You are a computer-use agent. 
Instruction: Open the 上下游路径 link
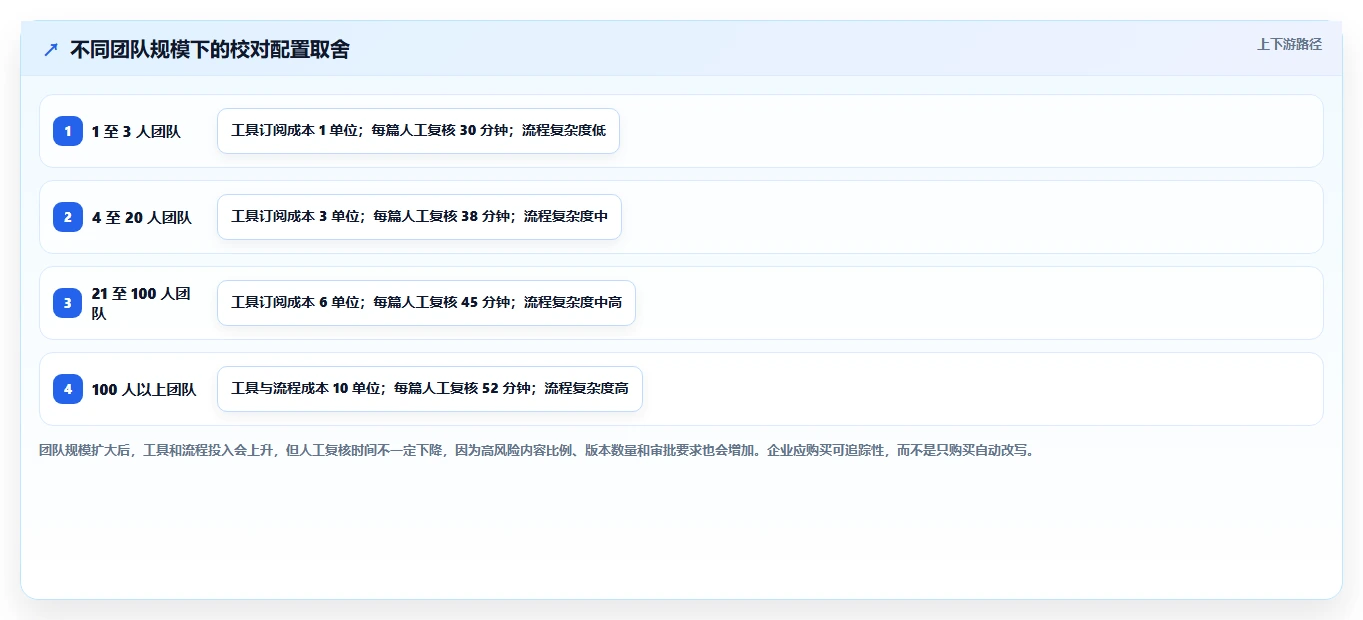[1289, 44]
